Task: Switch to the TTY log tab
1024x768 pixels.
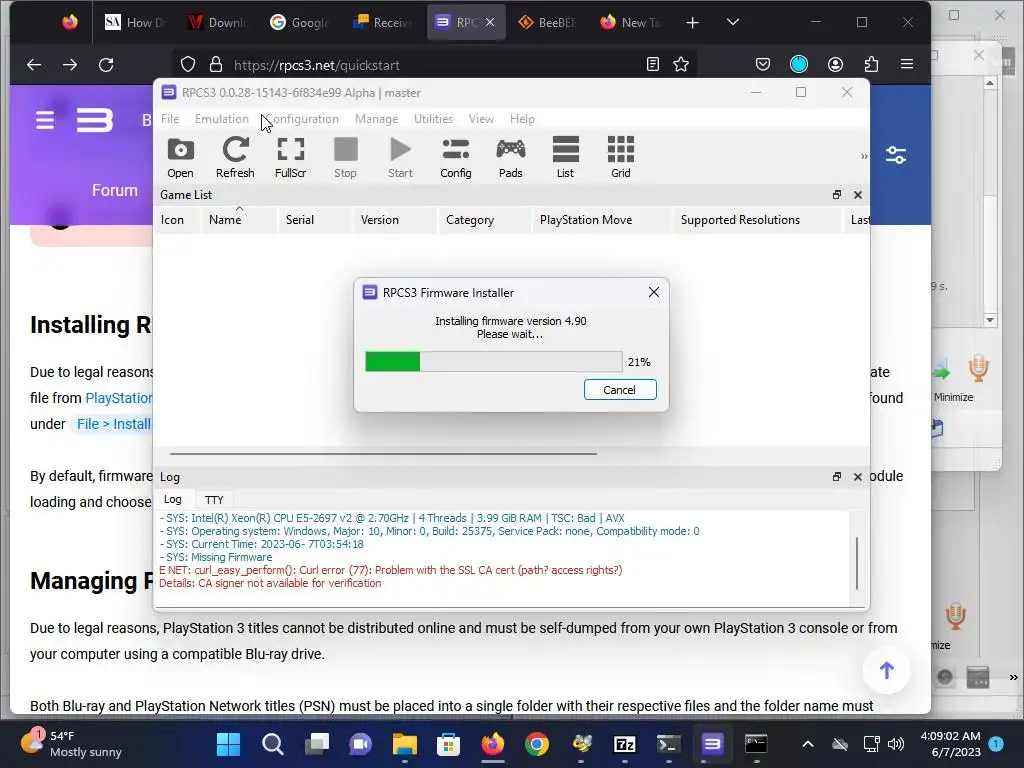Action: (x=214, y=500)
